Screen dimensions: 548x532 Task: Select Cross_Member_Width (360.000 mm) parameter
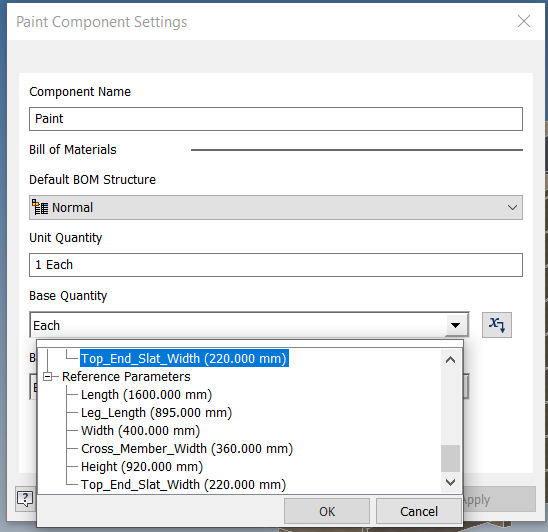point(187,449)
